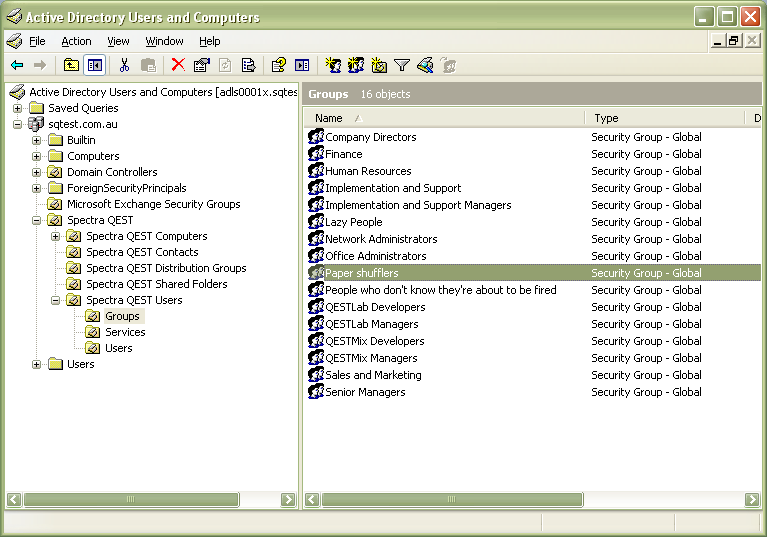The height and width of the screenshot is (537, 767).
Task: Open the View menu
Action: pos(118,41)
